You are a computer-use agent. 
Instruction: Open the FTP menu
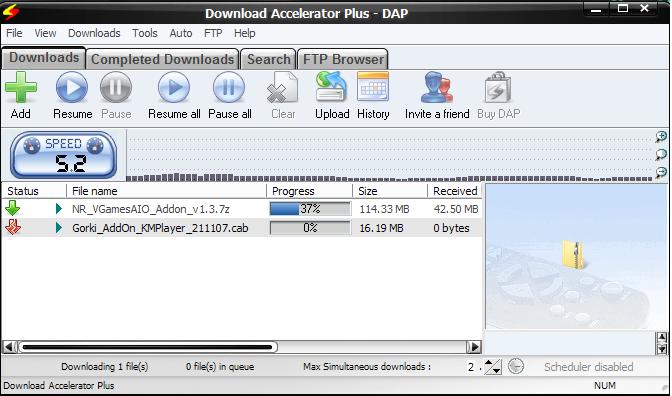pos(213,33)
